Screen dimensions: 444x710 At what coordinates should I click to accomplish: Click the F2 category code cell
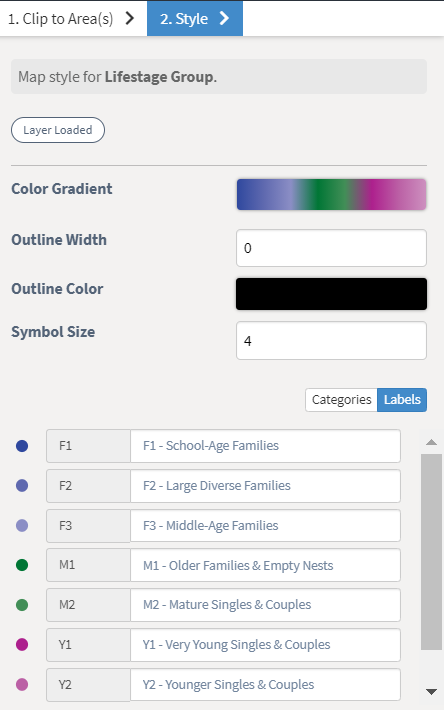(88, 486)
